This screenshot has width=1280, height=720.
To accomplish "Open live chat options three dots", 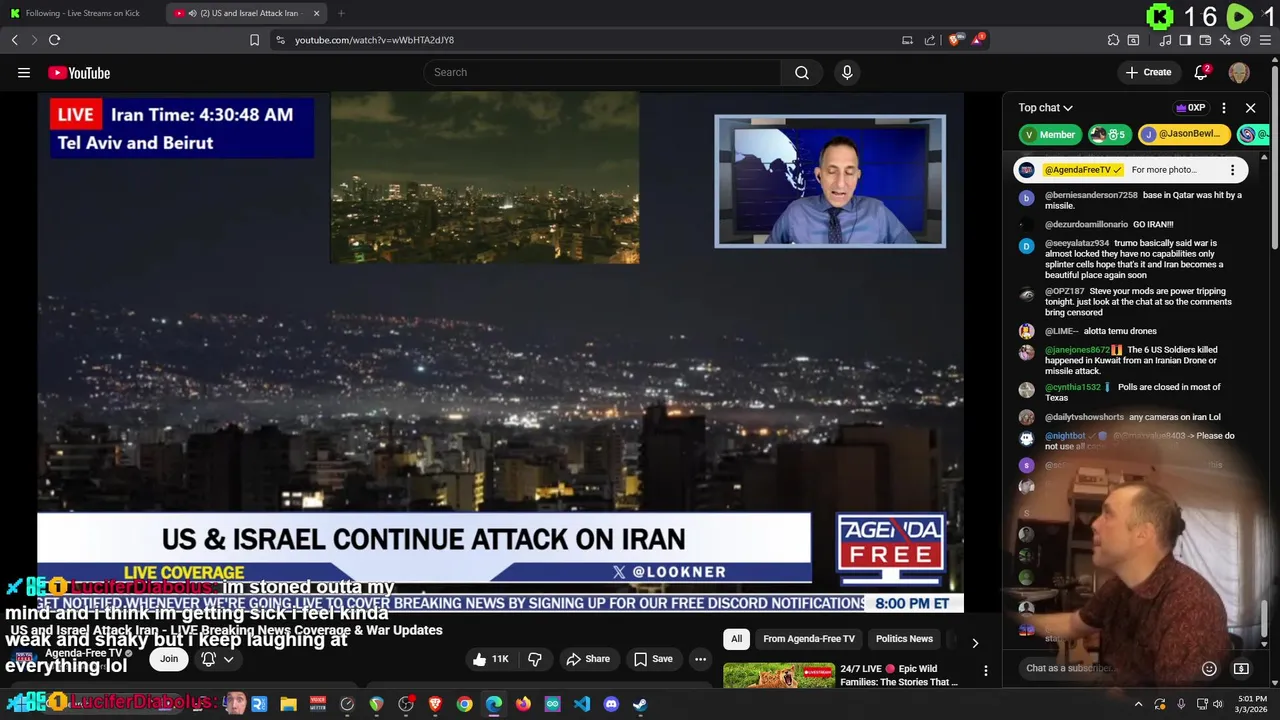I will (x=1224, y=108).
